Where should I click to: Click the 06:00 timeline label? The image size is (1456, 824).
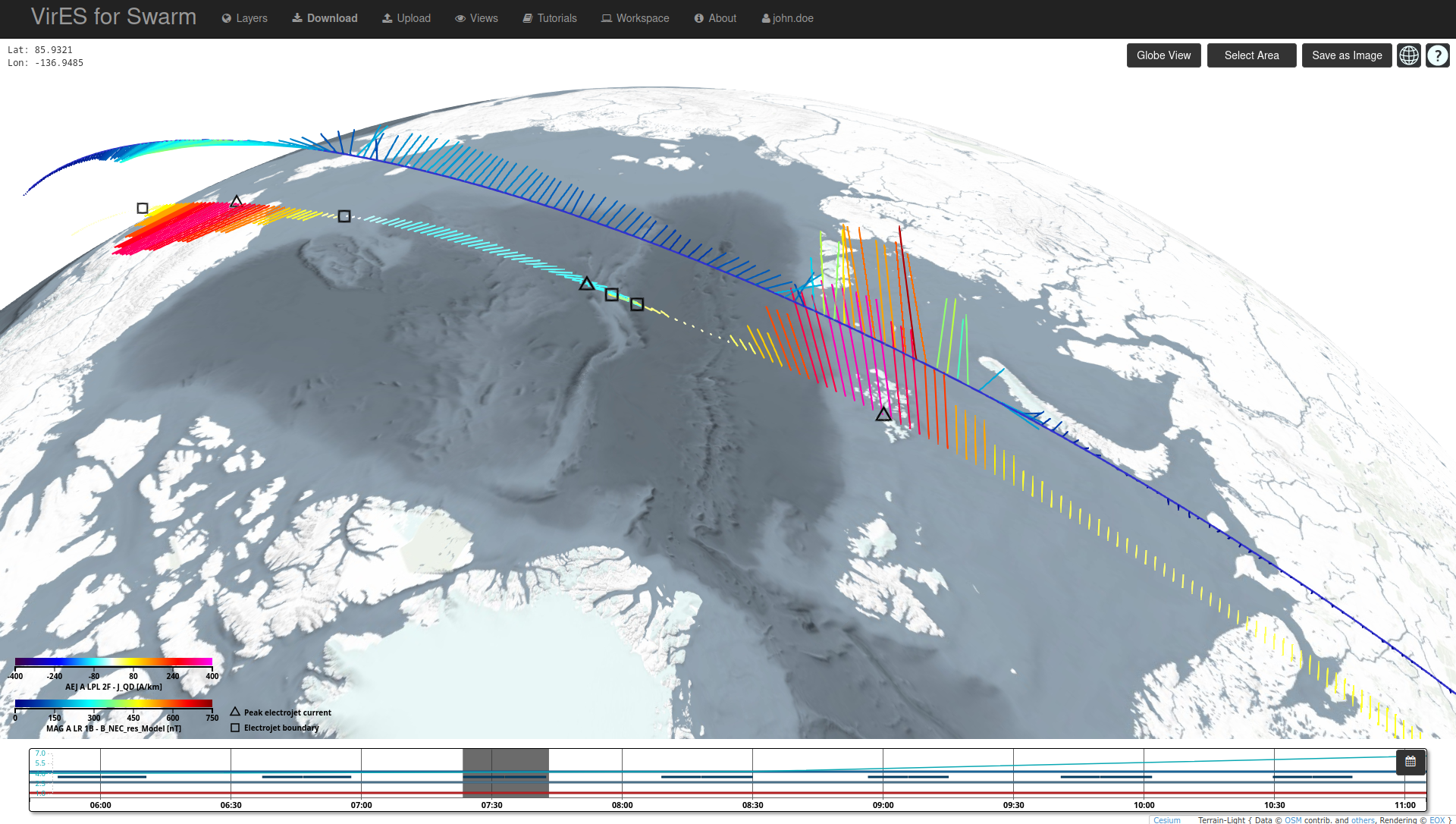coord(101,805)
